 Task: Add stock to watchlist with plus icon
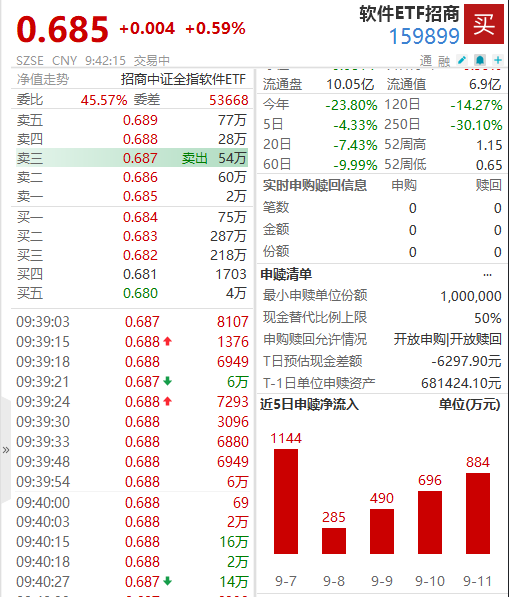pyautogui.click(x=498, y=60)
